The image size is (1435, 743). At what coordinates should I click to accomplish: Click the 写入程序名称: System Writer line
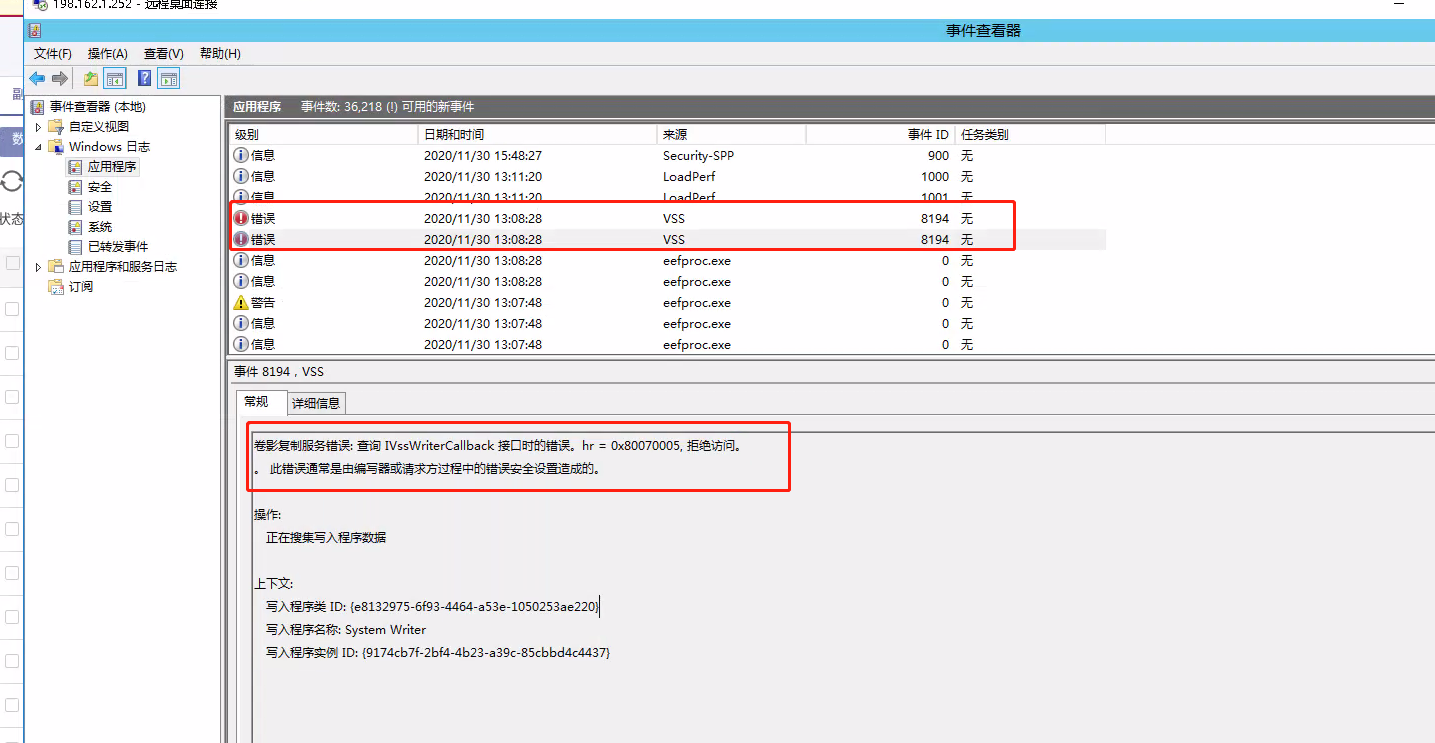[x=346, y=630]
